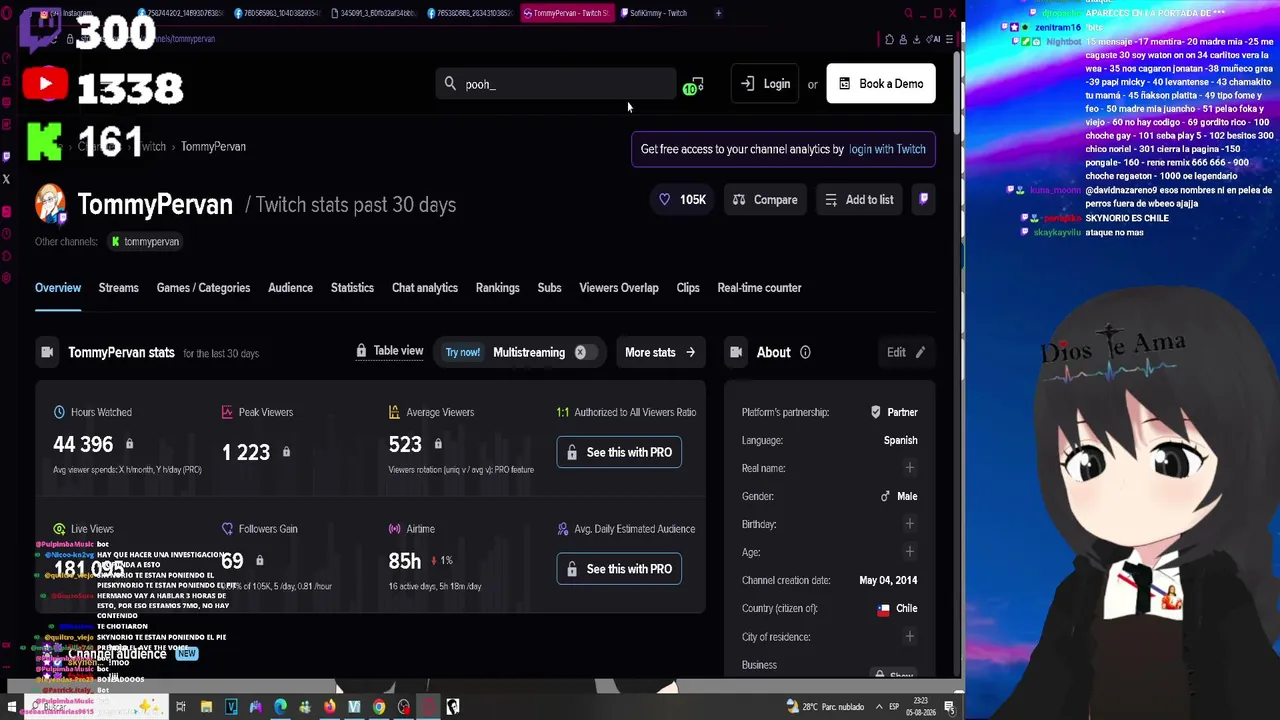Click the Streams Charts breadcrumb TommyPervan
1280x720 pixels.
(x=213, y=147)
